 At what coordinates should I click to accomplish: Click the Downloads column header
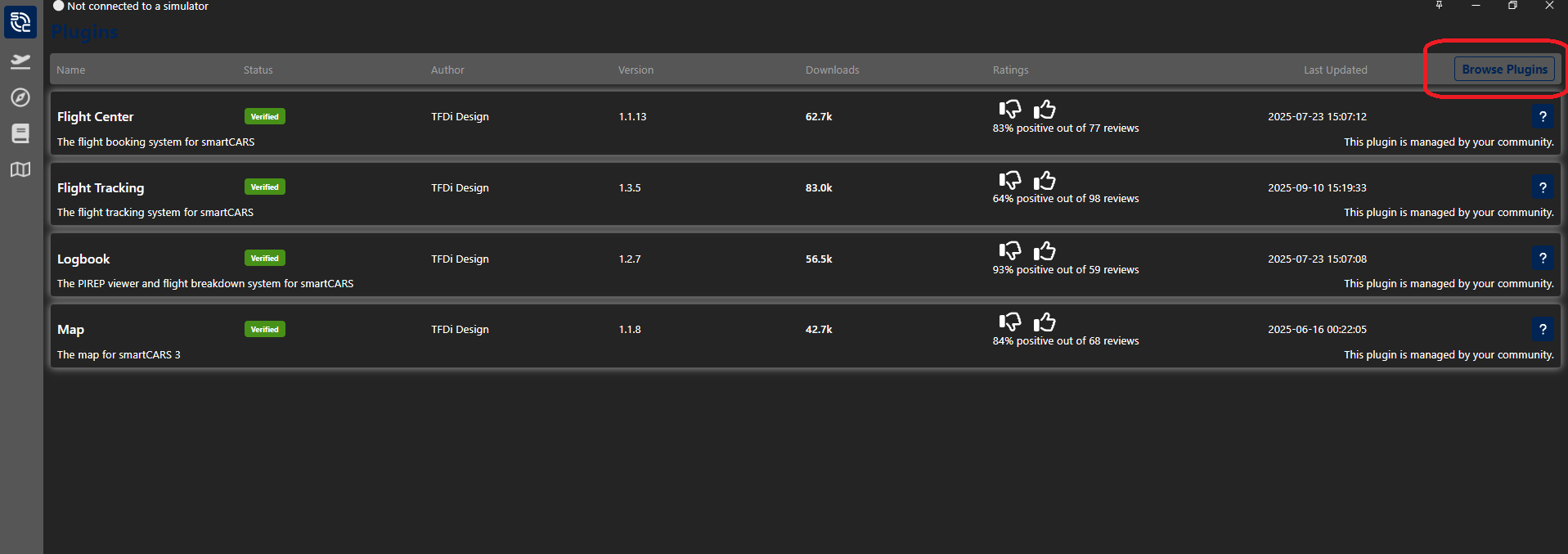832,70
